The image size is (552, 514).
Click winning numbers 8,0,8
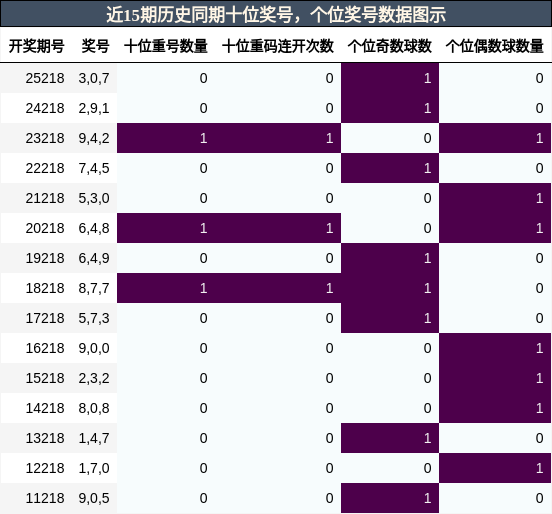[94, 408]
